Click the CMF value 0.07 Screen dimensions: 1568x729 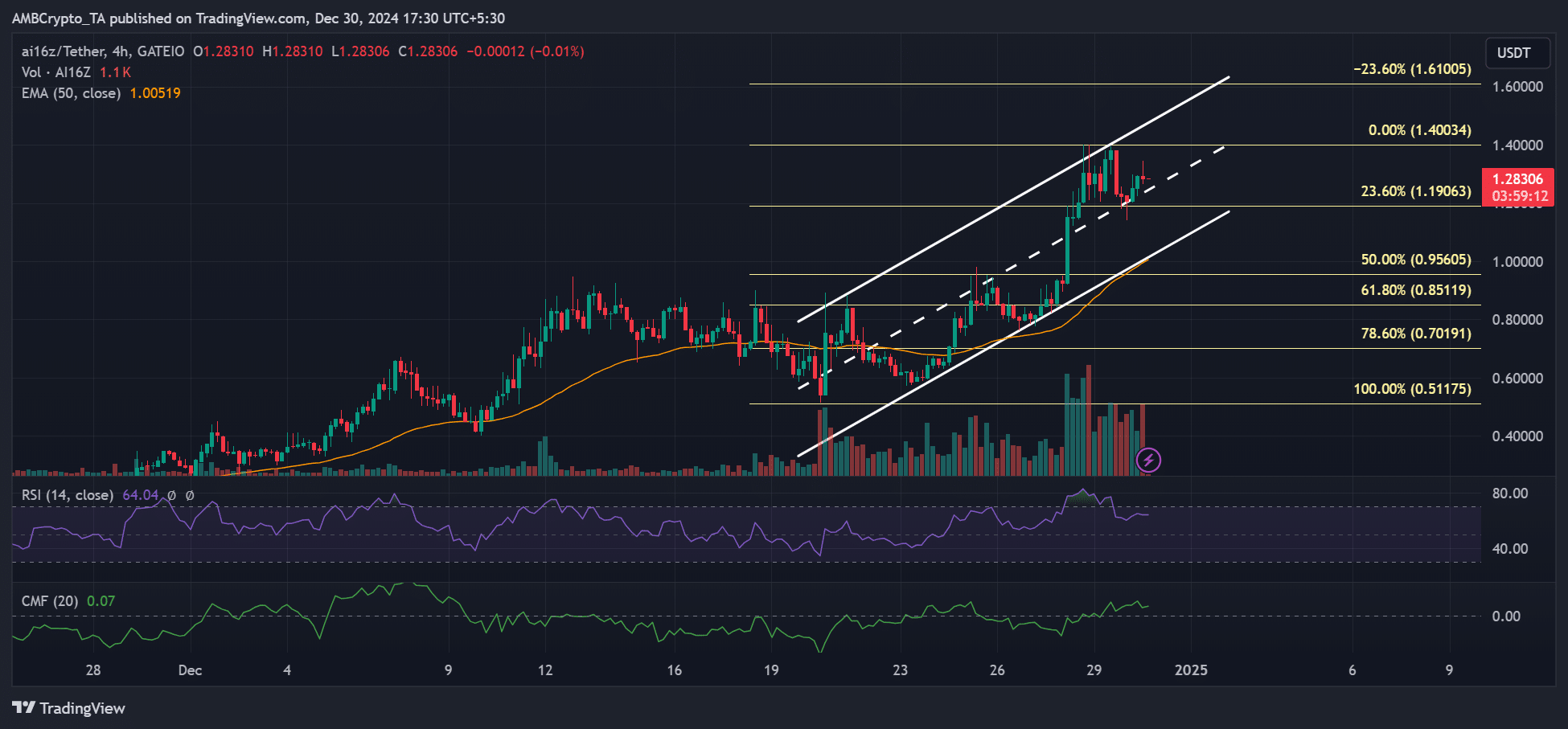pos(101,601)
